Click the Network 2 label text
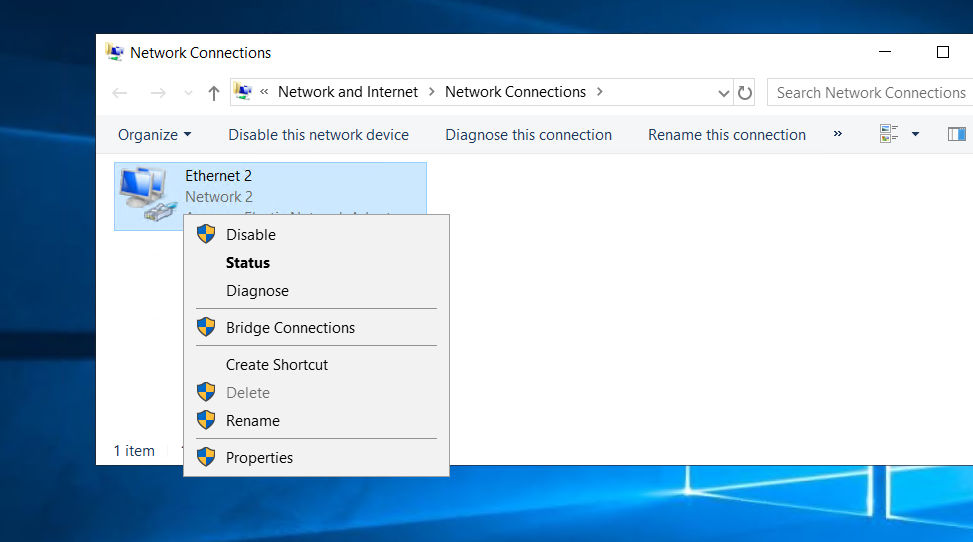This screenshot has height=542, width=973. tap(218, 197)
